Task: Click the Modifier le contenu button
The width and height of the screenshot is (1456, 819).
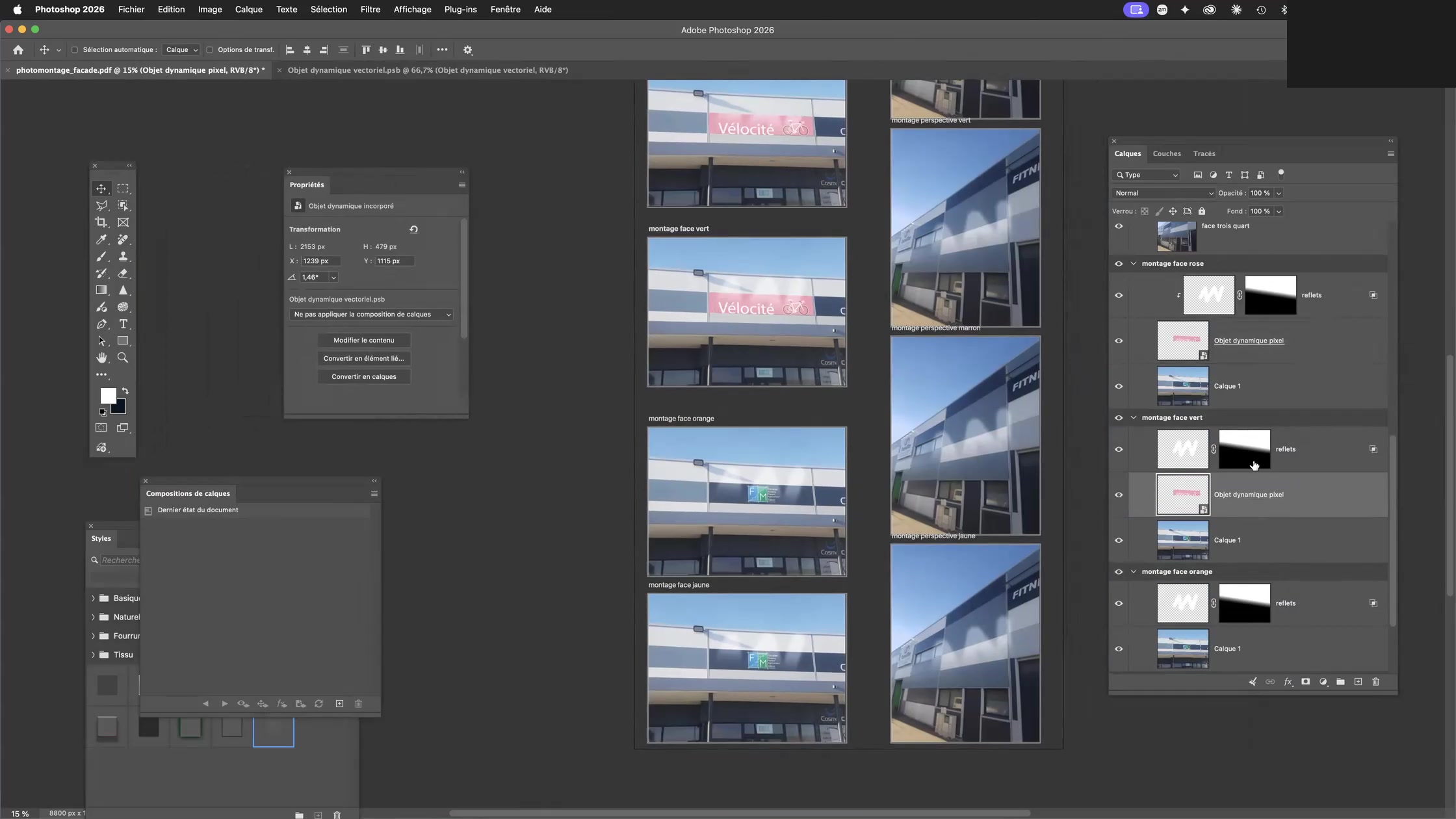Action: click(x=364, y=341)
